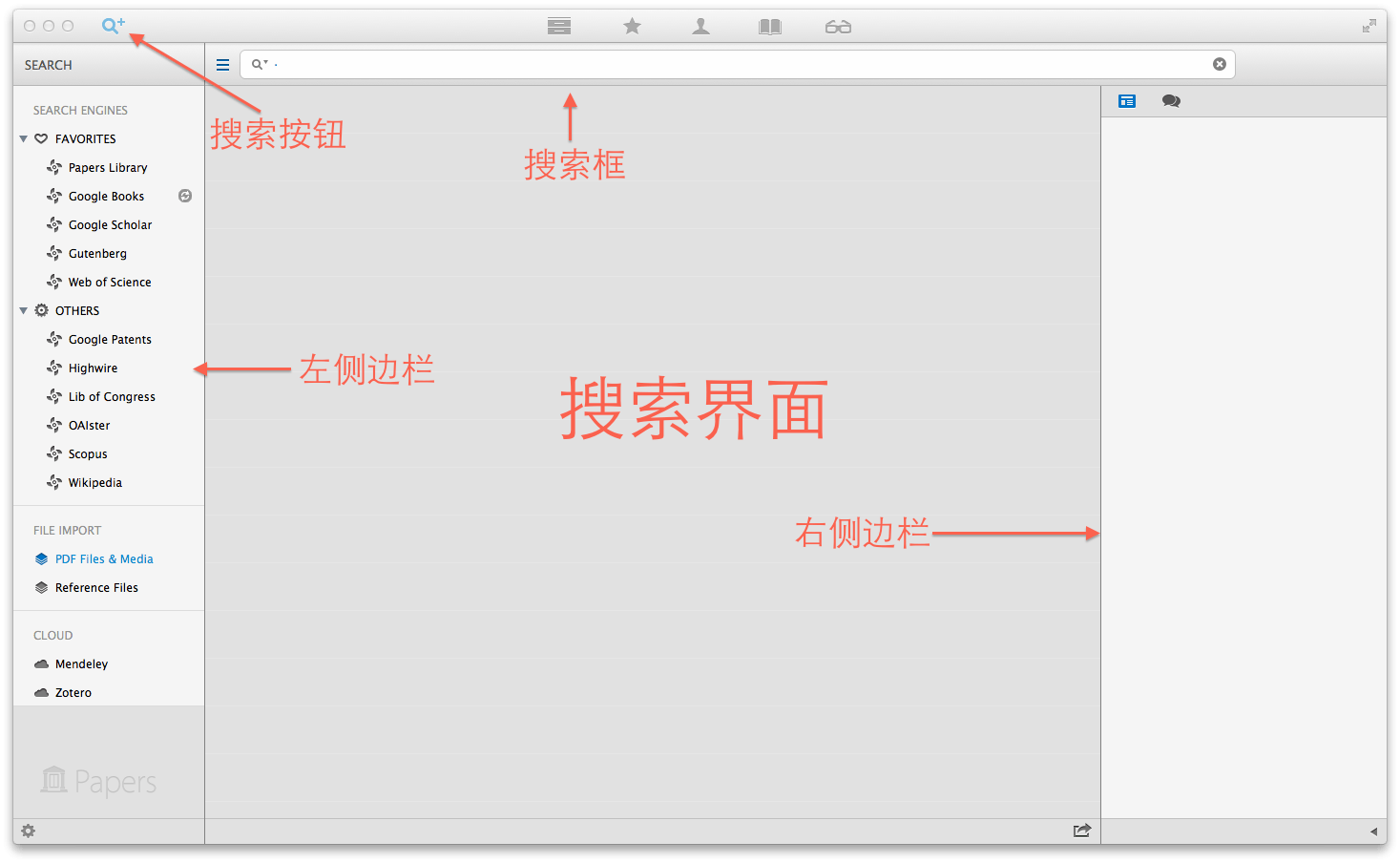This screenshot has height=863, width=1400.
Task: Open PDF Files & Media import
Action: pyautogui.click(x=104, y=559)
